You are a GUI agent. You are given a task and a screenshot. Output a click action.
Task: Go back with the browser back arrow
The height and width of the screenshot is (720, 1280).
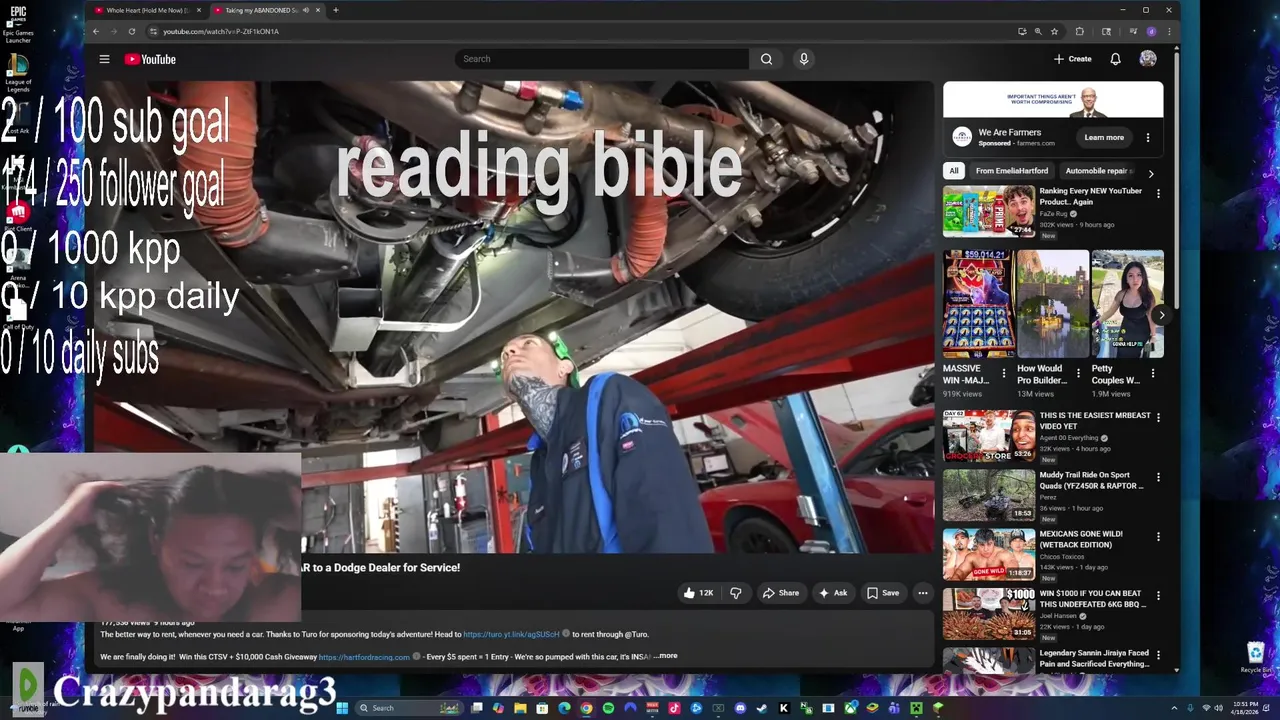click(x=96, y=31)
